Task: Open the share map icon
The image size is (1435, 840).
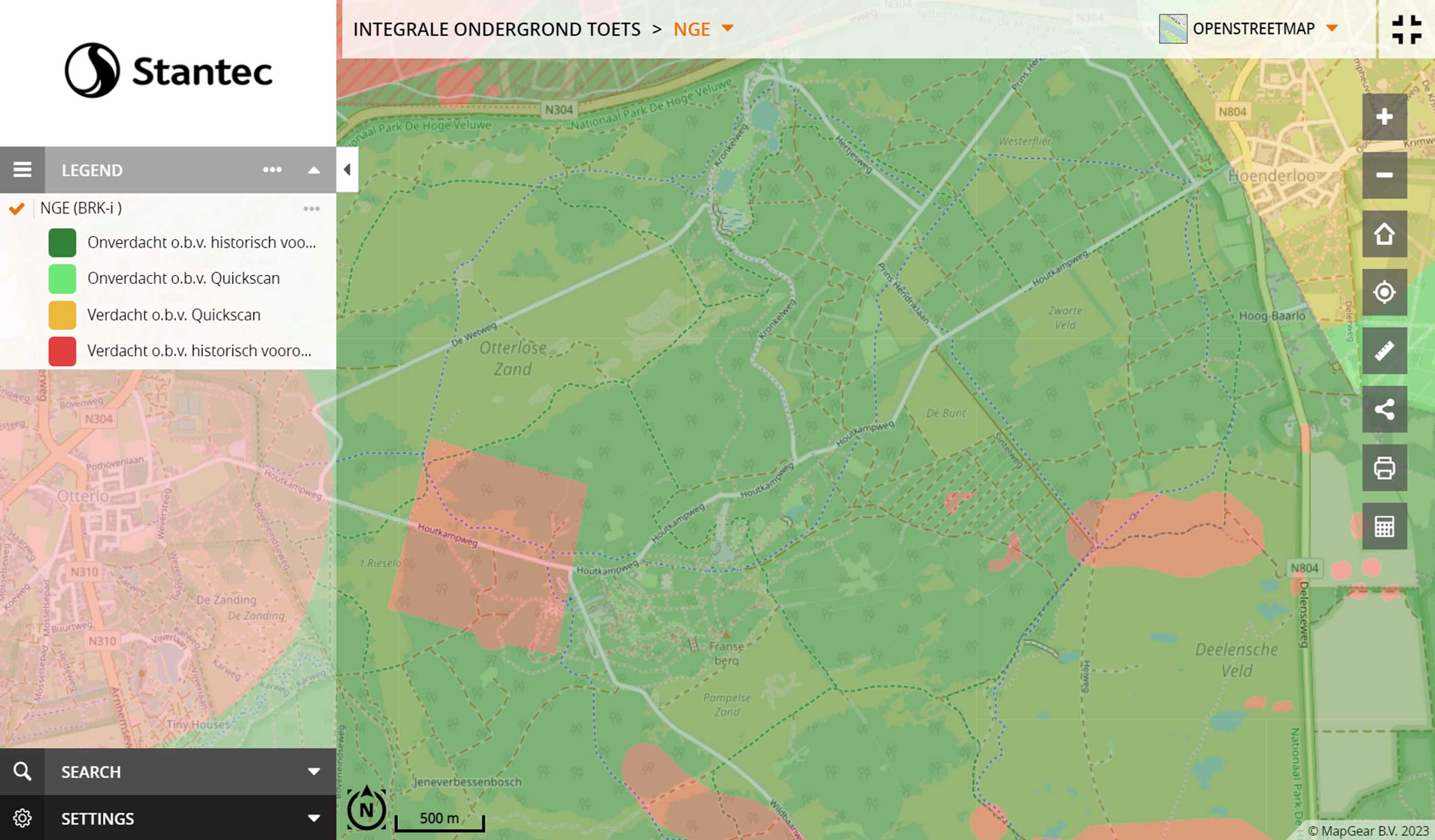Action: [1384, 409]
